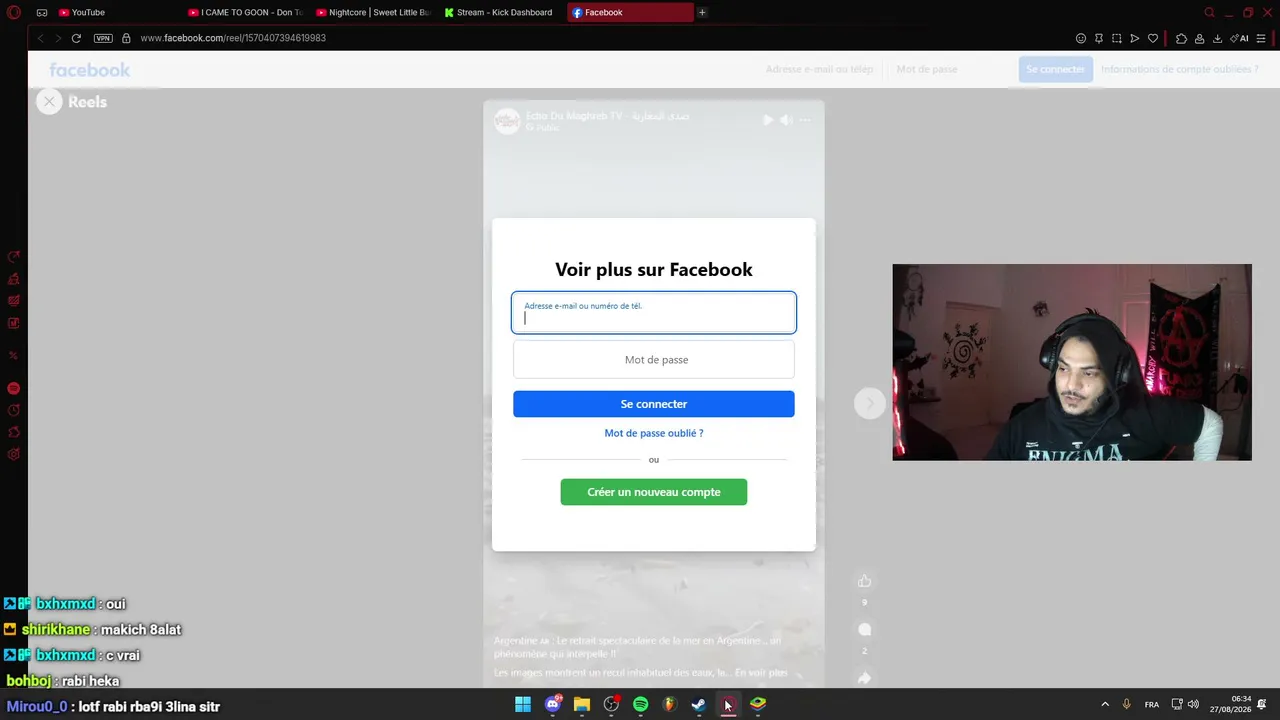This screenshot has height=720, width=1280.
Task: Go to the next reel arrow
Action: (x=870, y=403)
